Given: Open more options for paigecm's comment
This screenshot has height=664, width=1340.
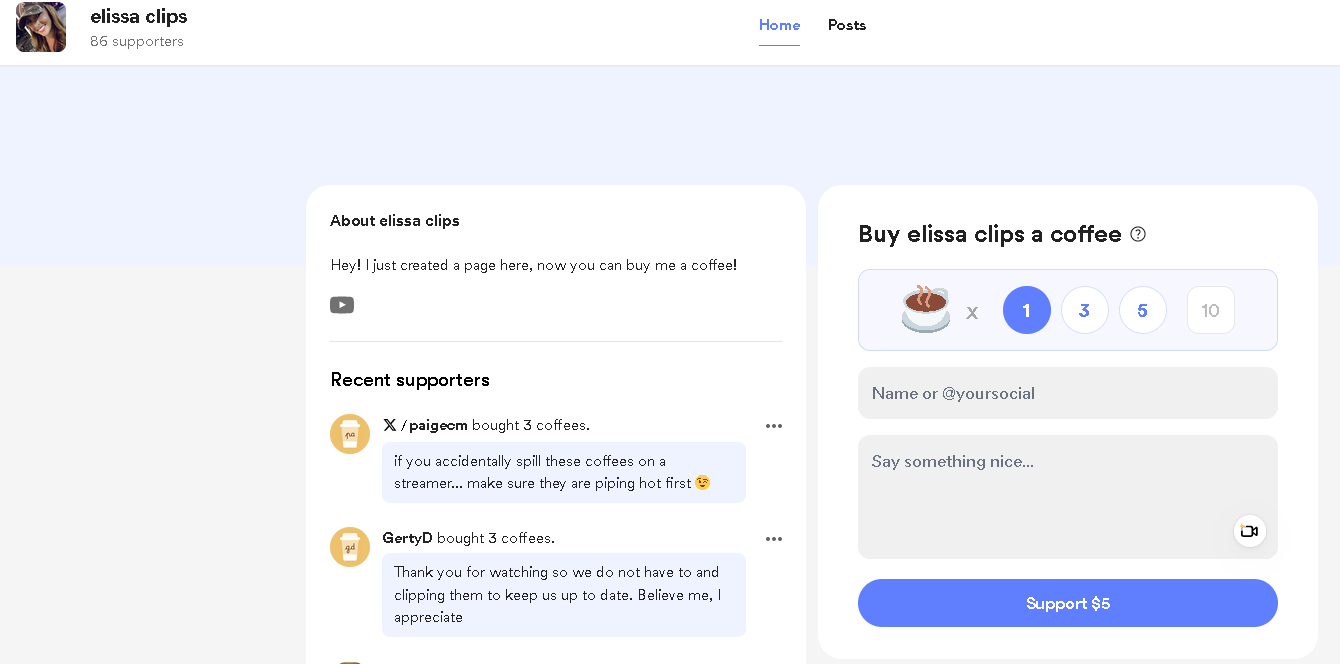Looking at the screenshot, I should click(x=774, y=426).
